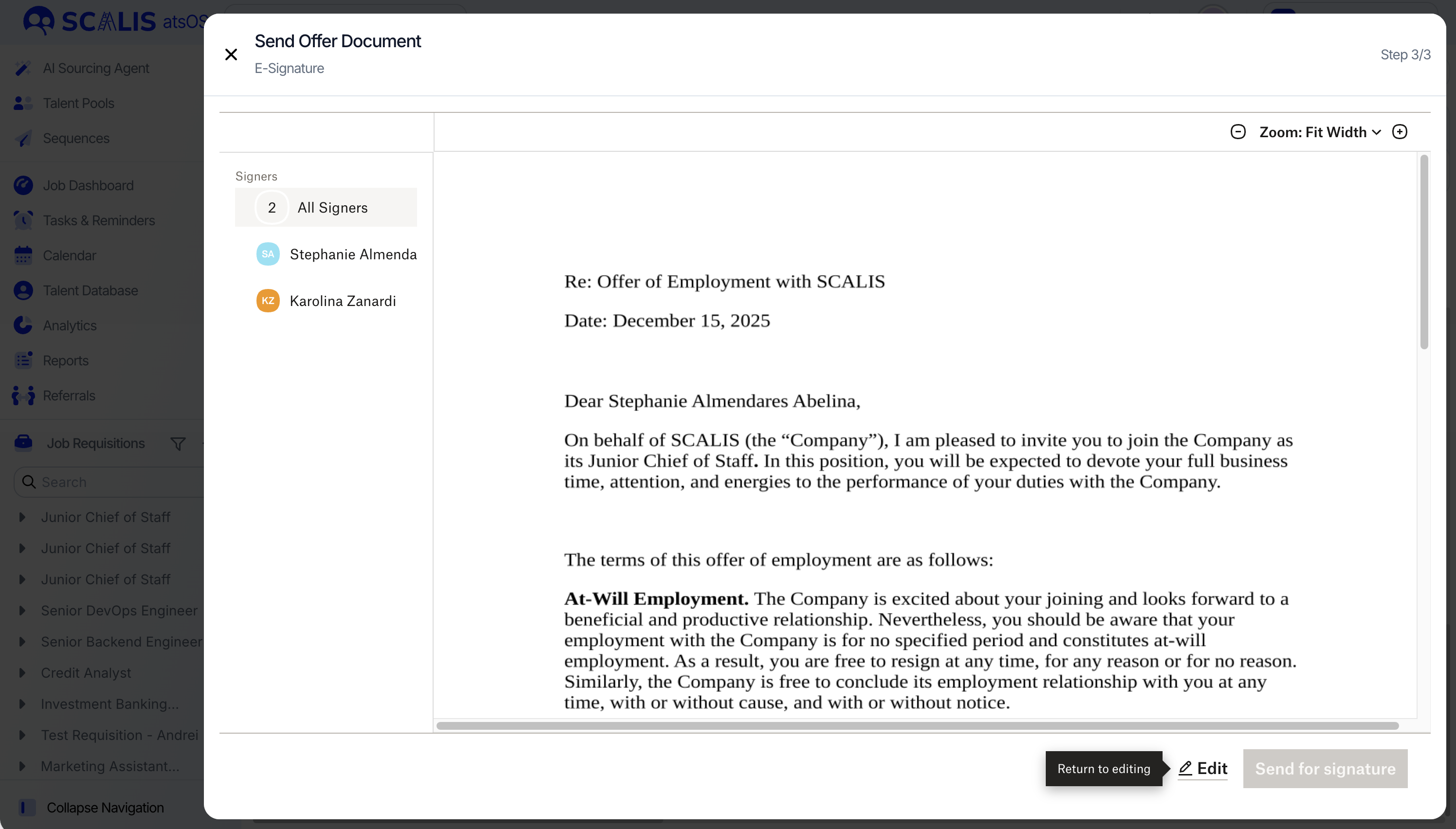
Task: Expand the Credit Analyst requisition arrow
Action: [22, 672]
